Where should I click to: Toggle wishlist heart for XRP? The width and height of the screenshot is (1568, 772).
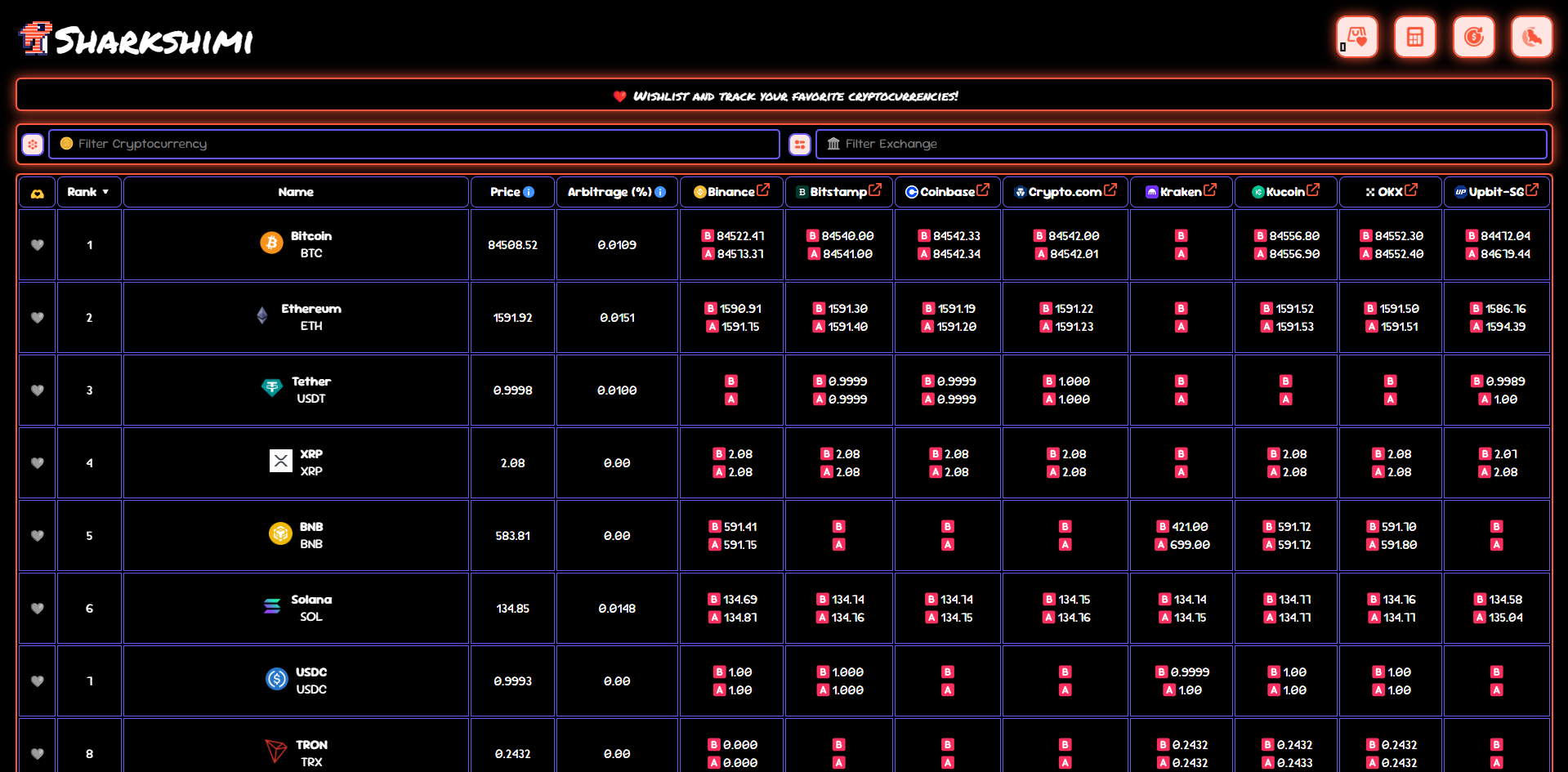(x=38, y=463)
